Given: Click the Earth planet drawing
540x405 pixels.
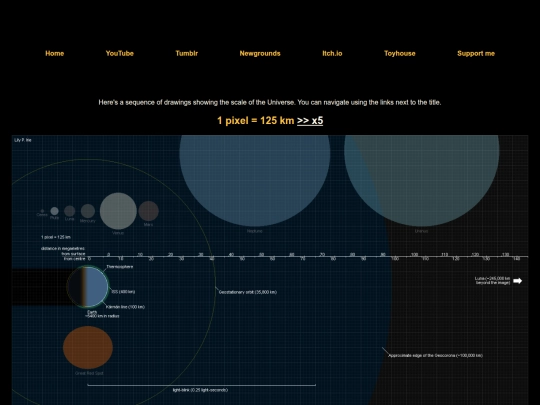Looking at the screenshot, I should pyautogui.click(x=88, y=287).
